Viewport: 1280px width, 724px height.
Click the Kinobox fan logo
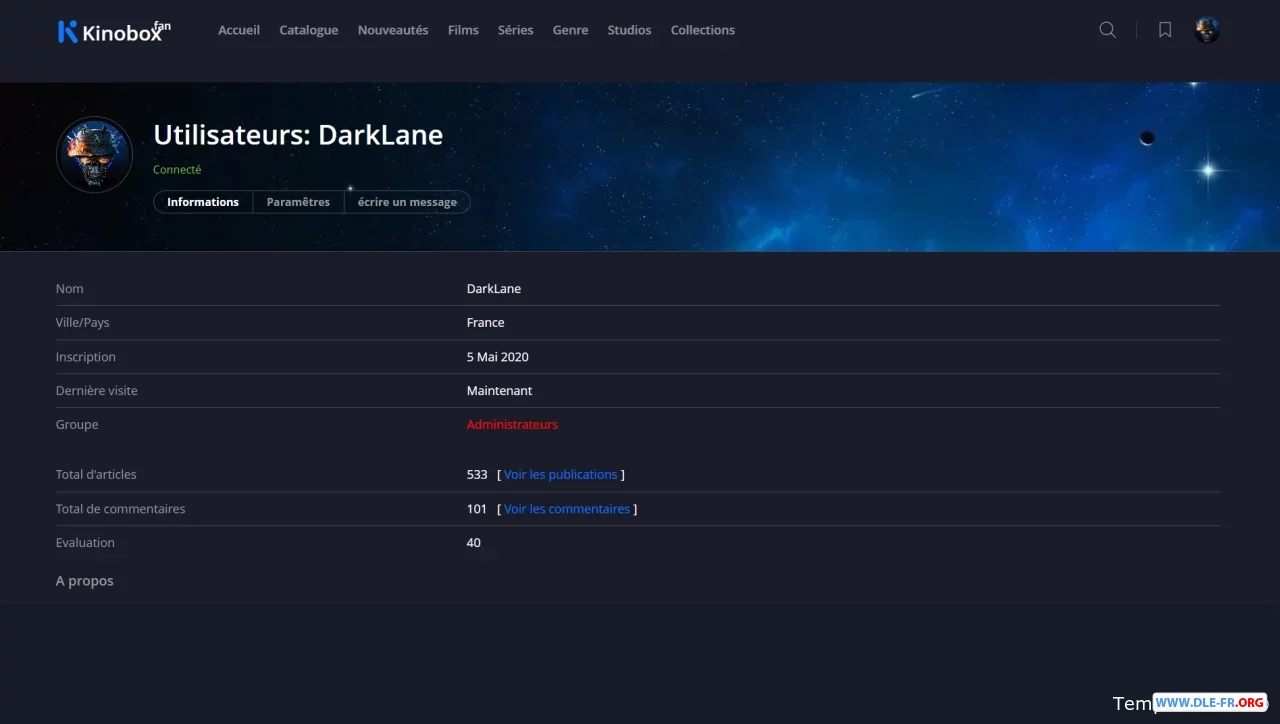114,31
